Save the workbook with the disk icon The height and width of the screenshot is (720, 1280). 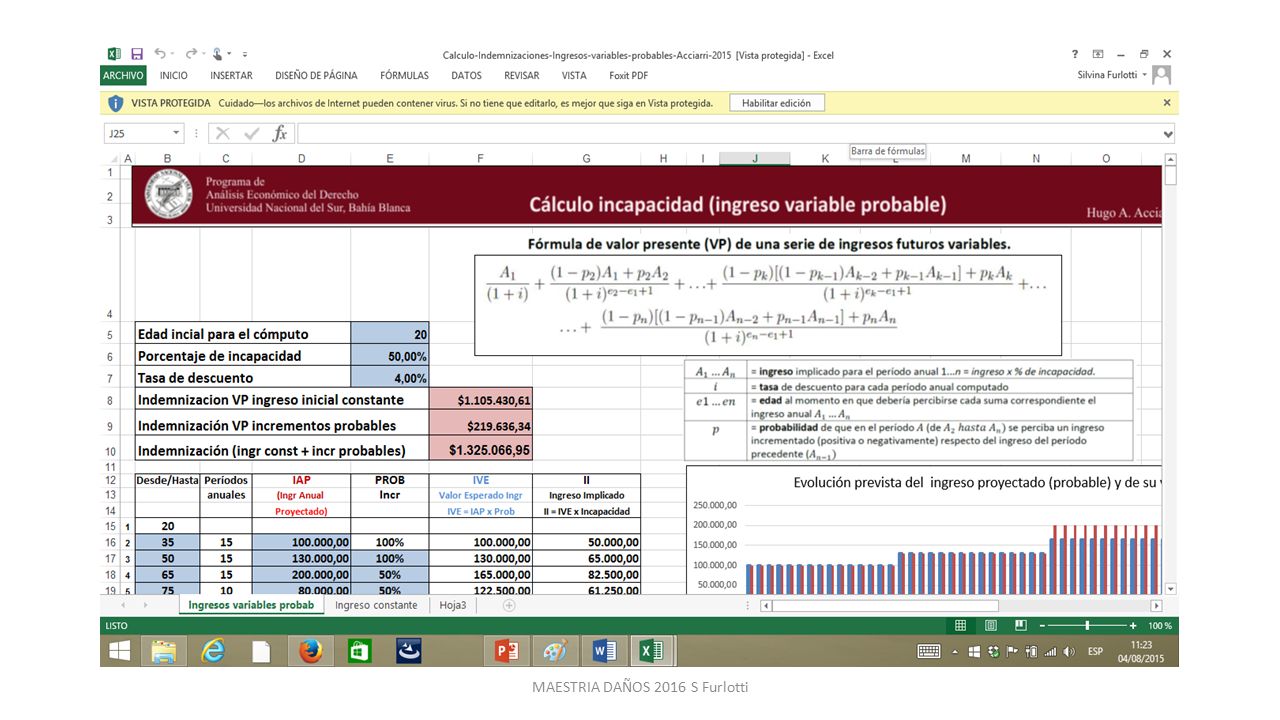(137, 54)
